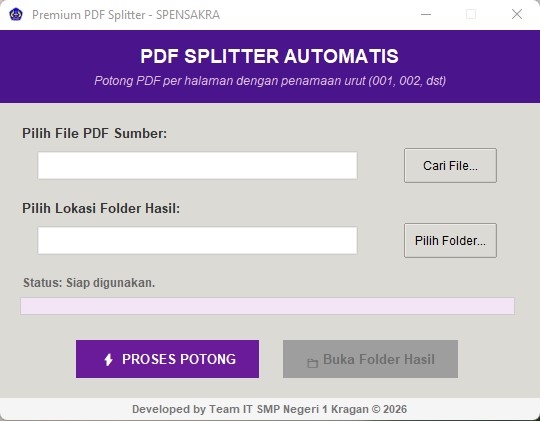
Task: Start splitting with PROSES POTONG button
Action: 167,359
